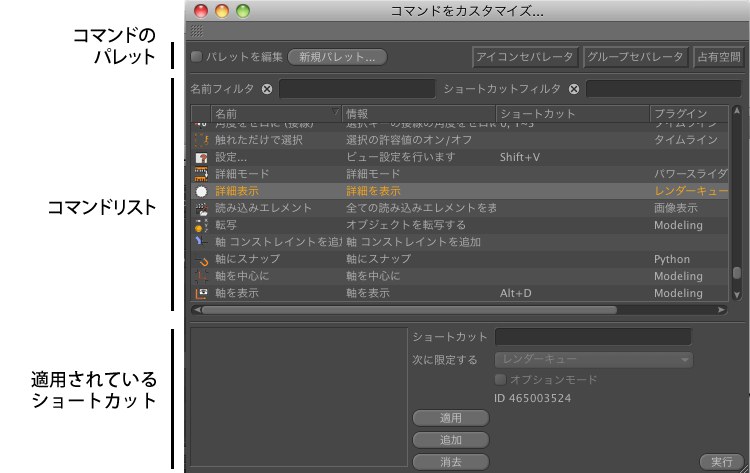
Task: Clear the ショートカットフィルタ with its X icon
Action: click(x=574, y=89)
